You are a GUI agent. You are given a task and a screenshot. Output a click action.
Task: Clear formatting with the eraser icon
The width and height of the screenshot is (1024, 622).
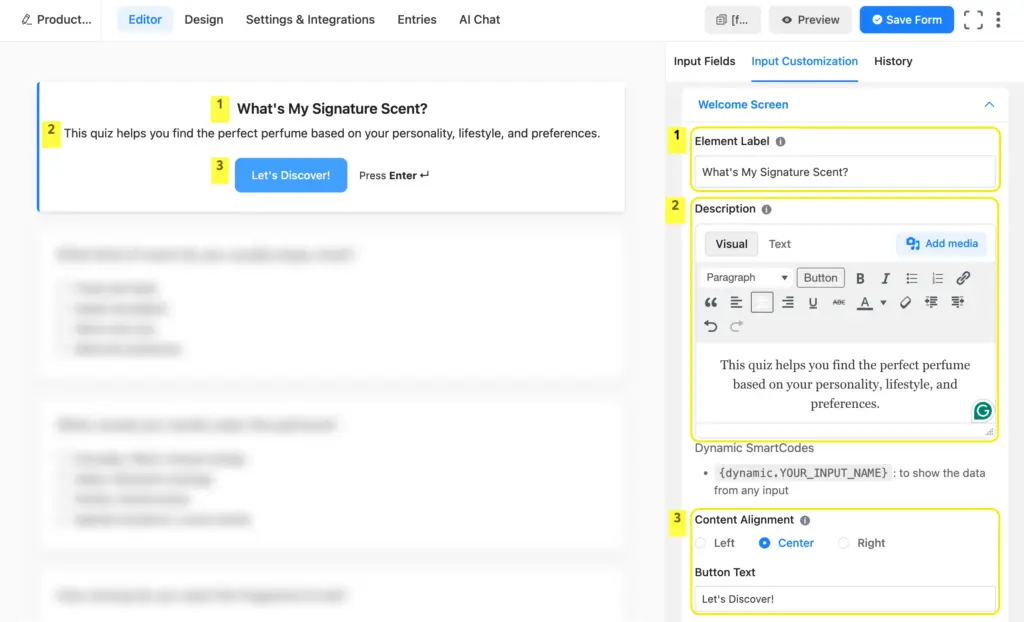905,303
